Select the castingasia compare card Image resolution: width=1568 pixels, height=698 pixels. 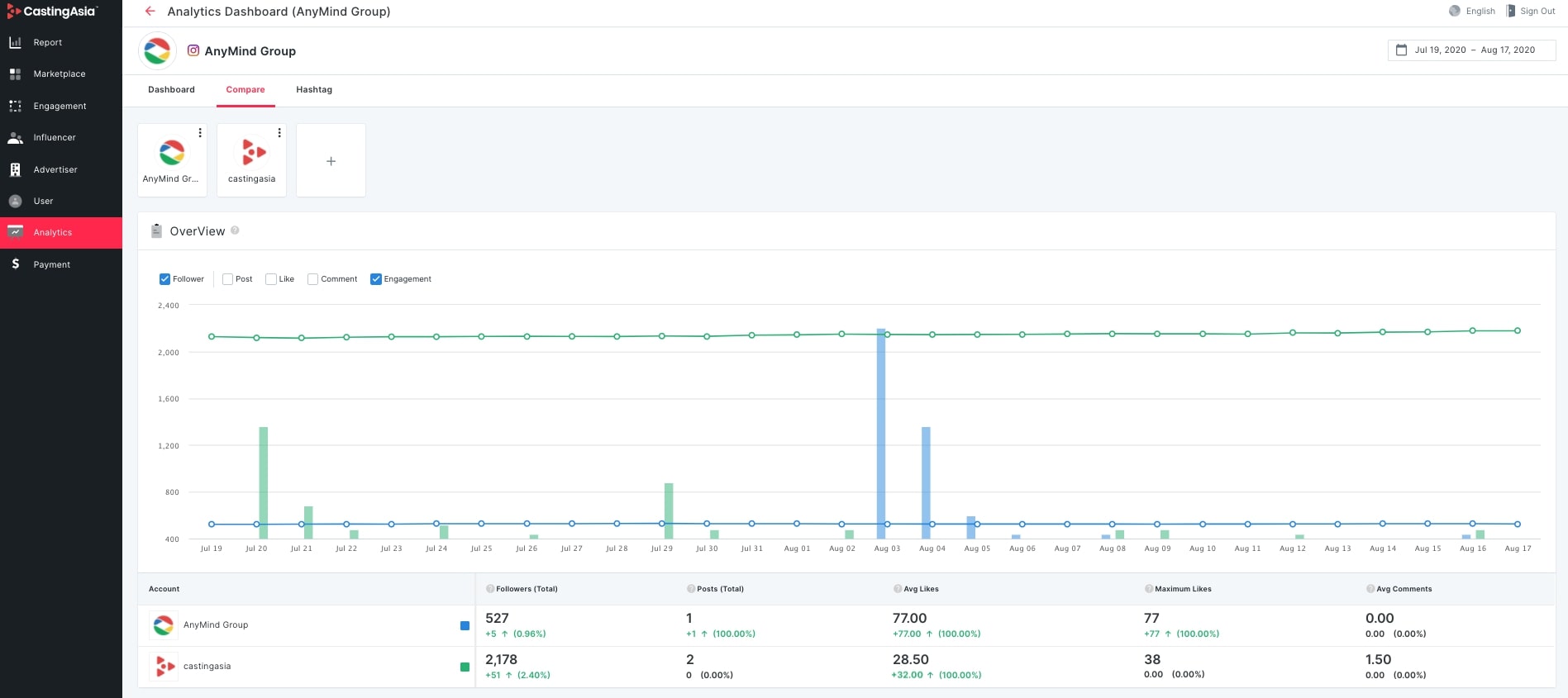tap(251, 160)
